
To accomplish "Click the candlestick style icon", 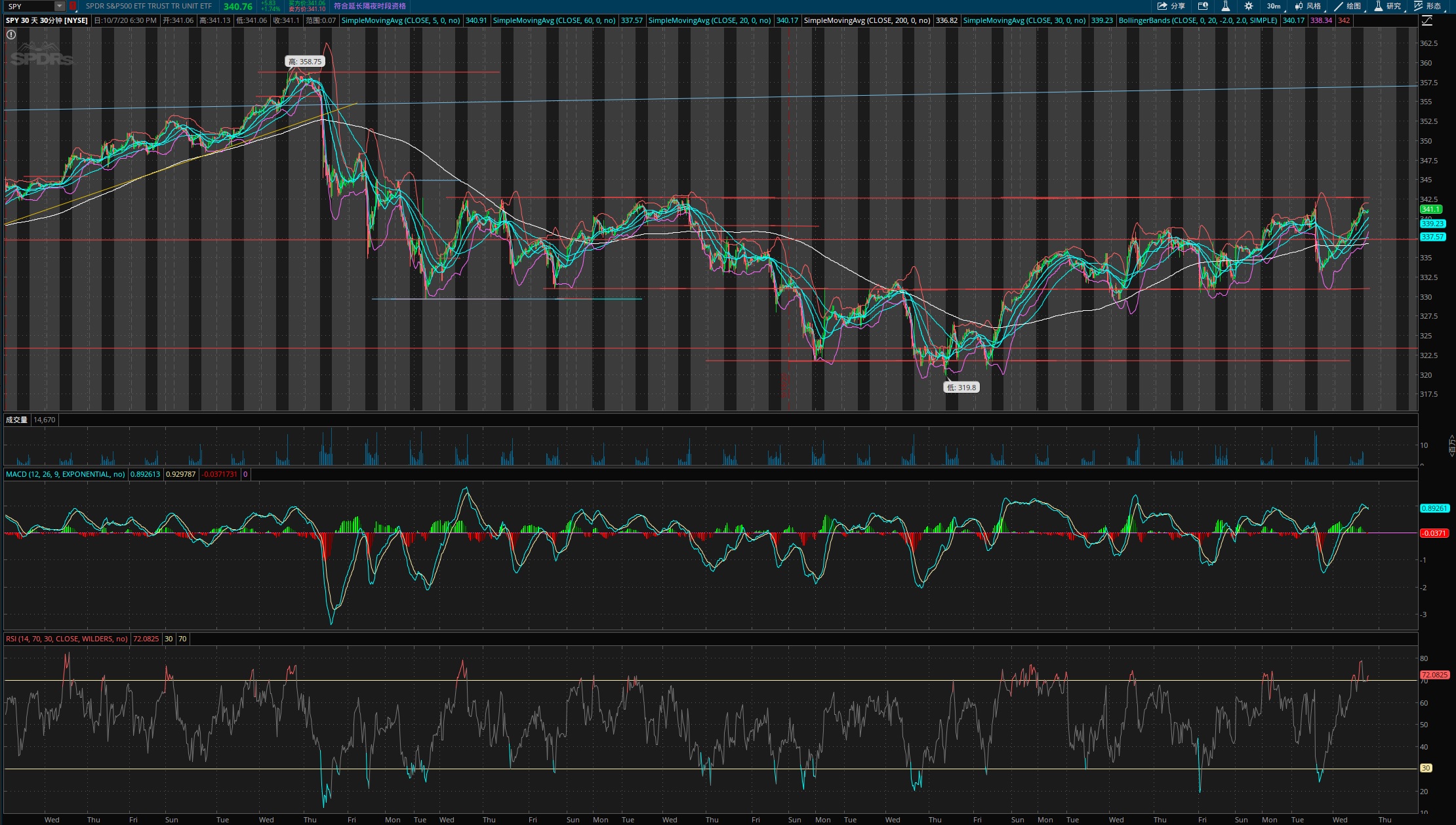I will 1299,6.
